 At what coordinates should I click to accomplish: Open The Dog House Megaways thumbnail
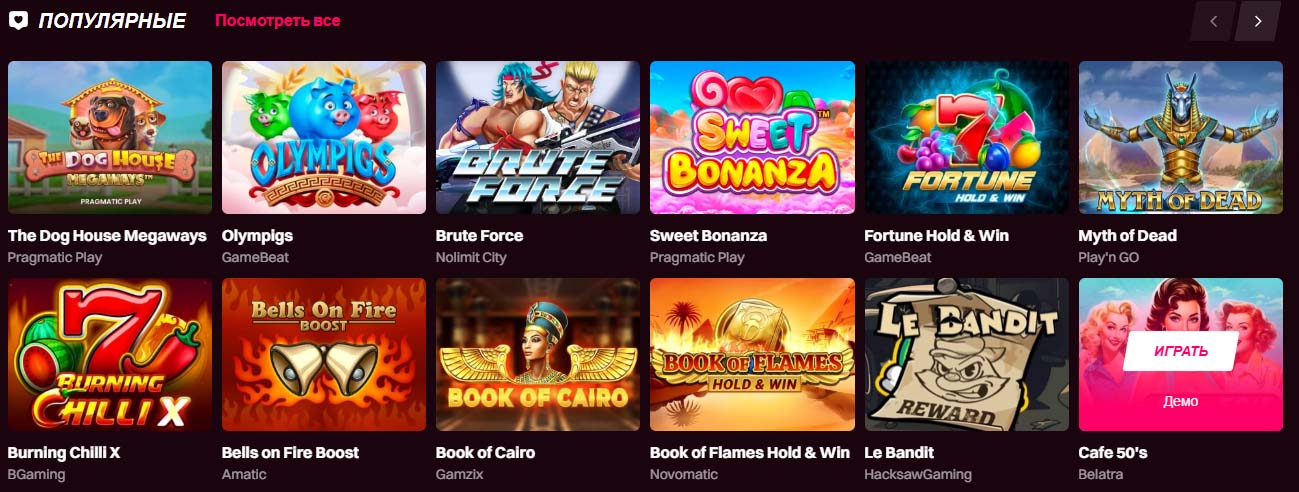click(x=110, y=137)
